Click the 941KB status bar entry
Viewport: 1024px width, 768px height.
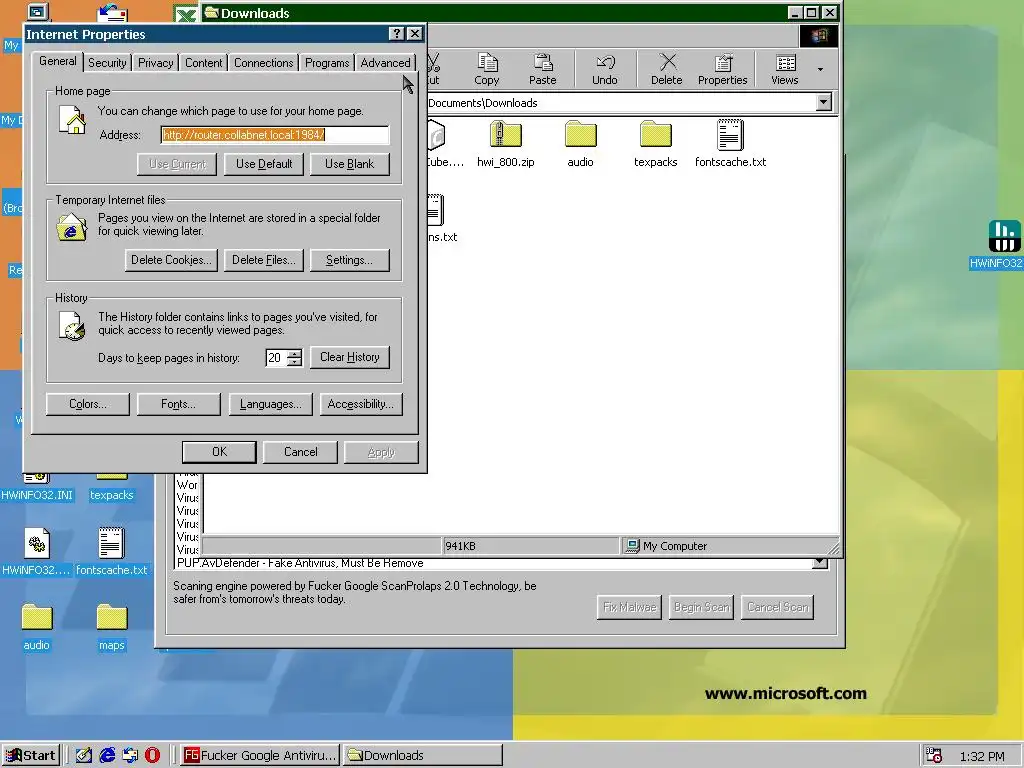pos(530,546)
